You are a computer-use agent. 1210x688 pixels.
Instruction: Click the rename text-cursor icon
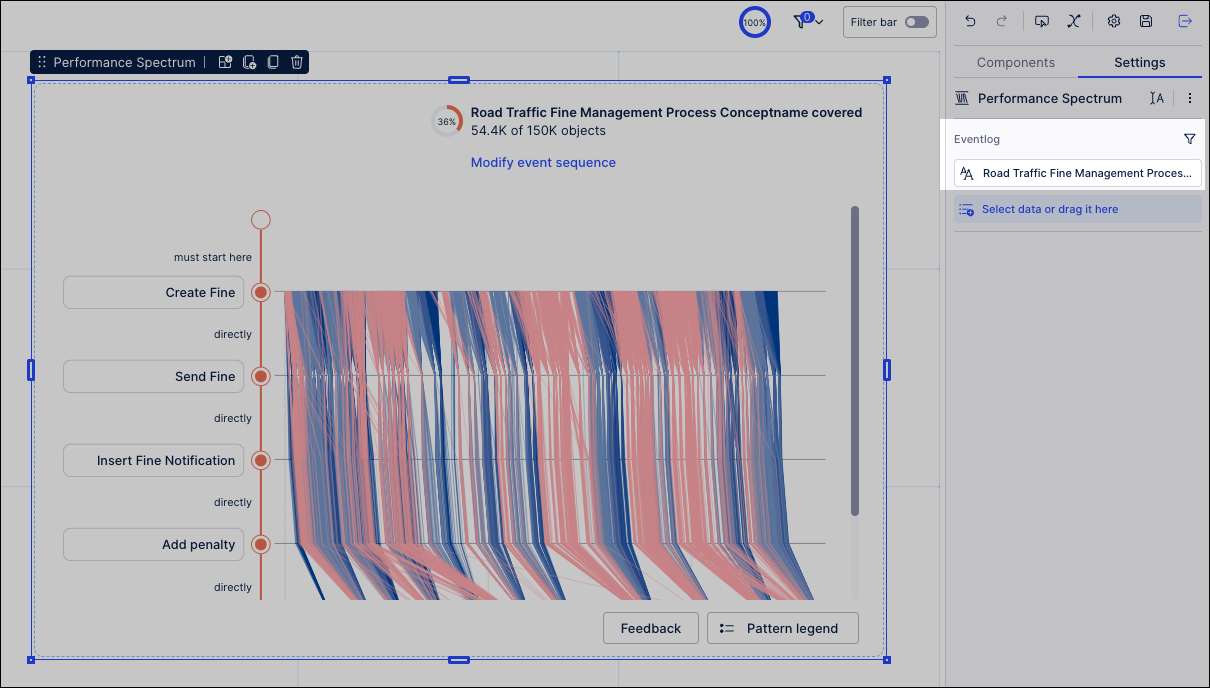click(x=1157, y=98)
